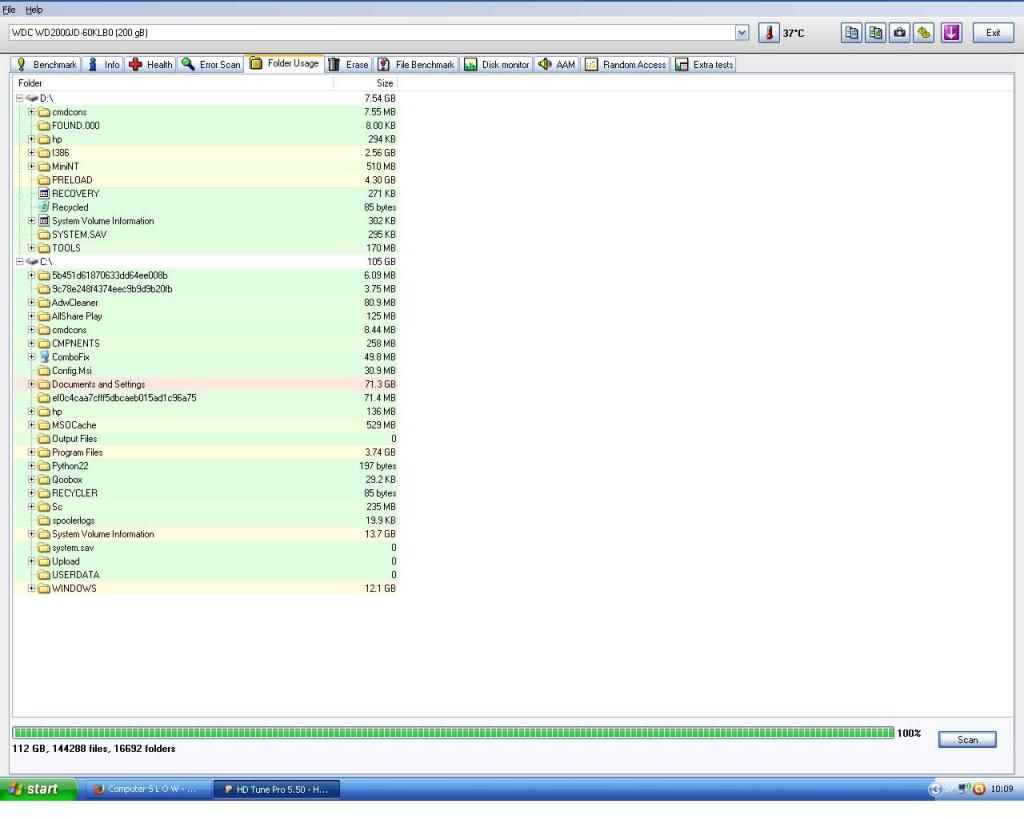Click the RECOVERY folder icon under D:\
The height and width of the screenshot is (819, 1024).
coord(44,194)
